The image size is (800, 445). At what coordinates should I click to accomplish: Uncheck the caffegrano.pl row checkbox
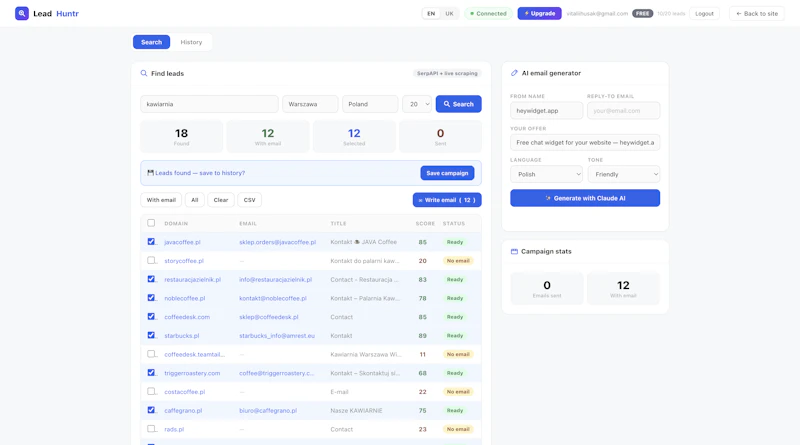(x=151, y=410)
